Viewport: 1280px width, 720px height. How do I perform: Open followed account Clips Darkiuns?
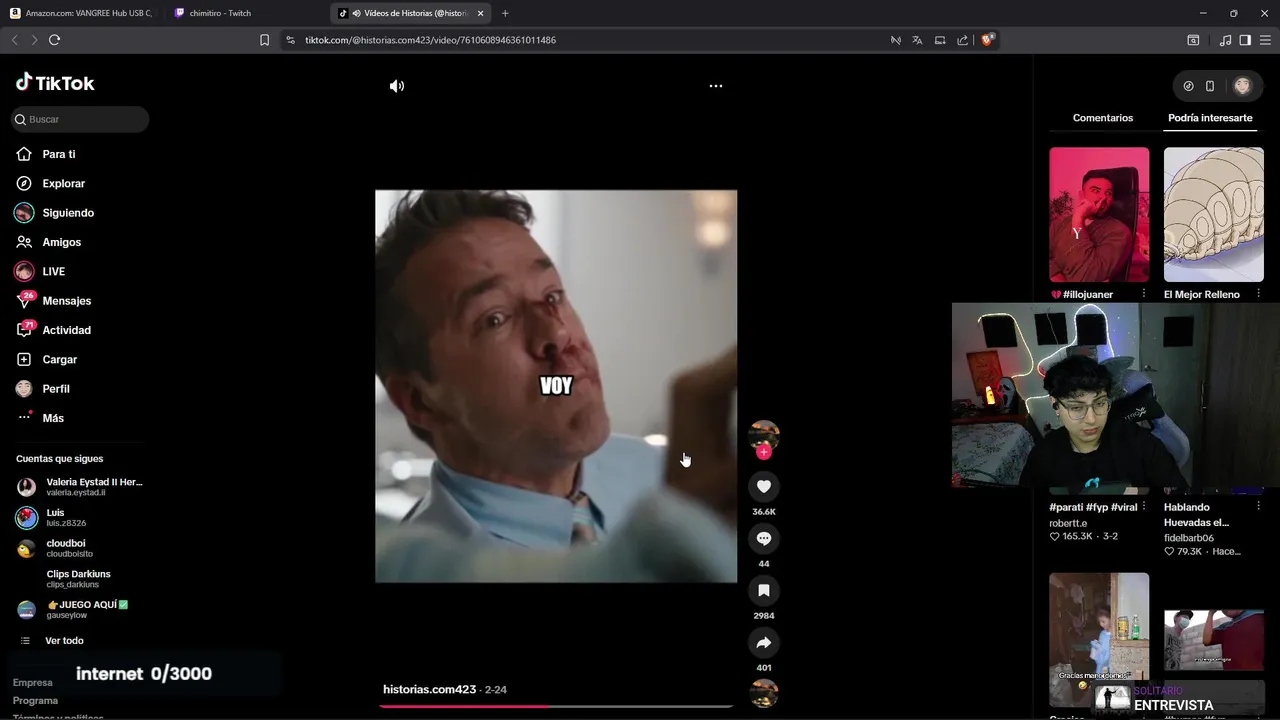click(x=80, y=579)
